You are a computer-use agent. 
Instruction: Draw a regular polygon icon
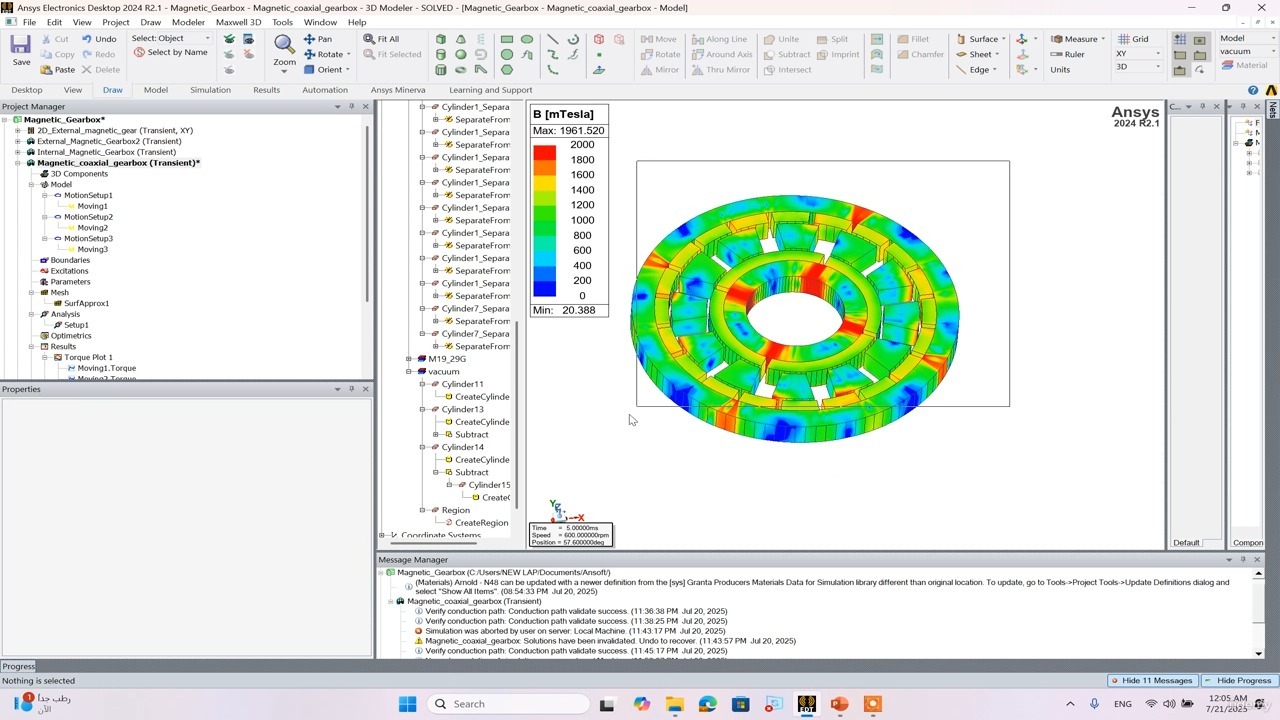coord(507,70)
